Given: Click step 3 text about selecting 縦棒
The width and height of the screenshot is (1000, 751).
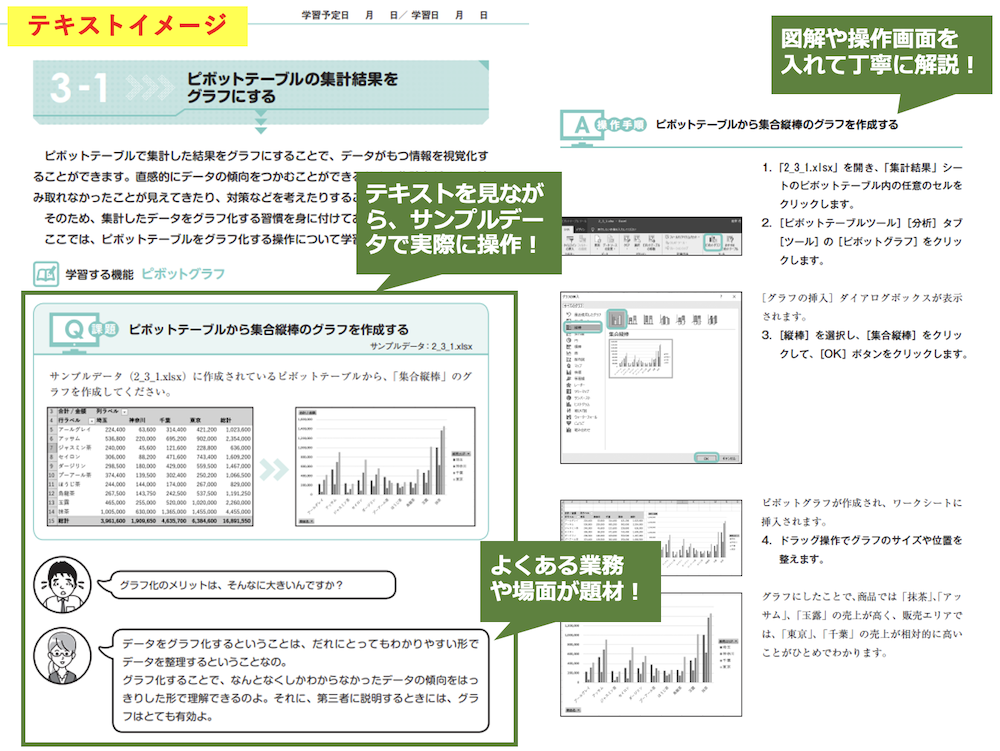Looking at the screenshot, I should tap(864, 344).
